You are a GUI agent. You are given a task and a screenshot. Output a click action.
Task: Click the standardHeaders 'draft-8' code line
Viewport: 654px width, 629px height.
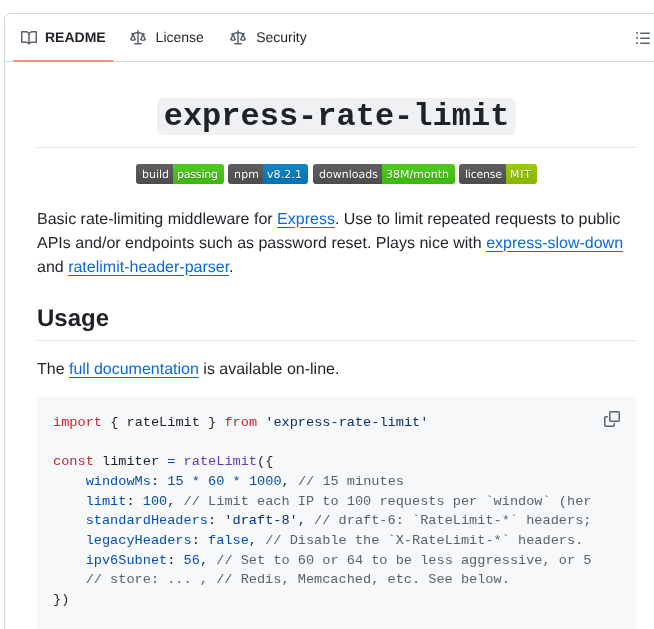[x=338, y=520]
